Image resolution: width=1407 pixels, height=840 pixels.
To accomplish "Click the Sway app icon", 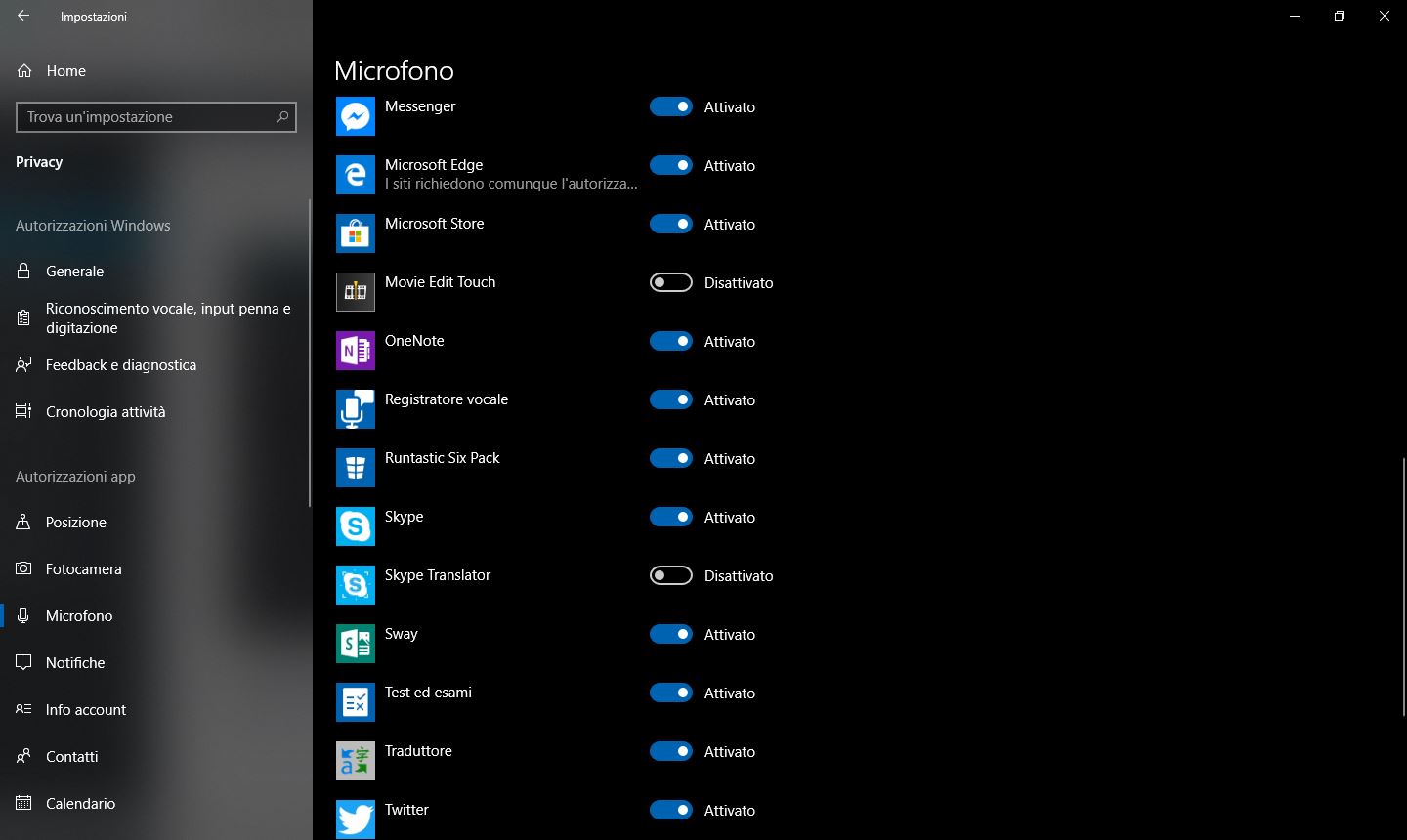I will 356,644.
